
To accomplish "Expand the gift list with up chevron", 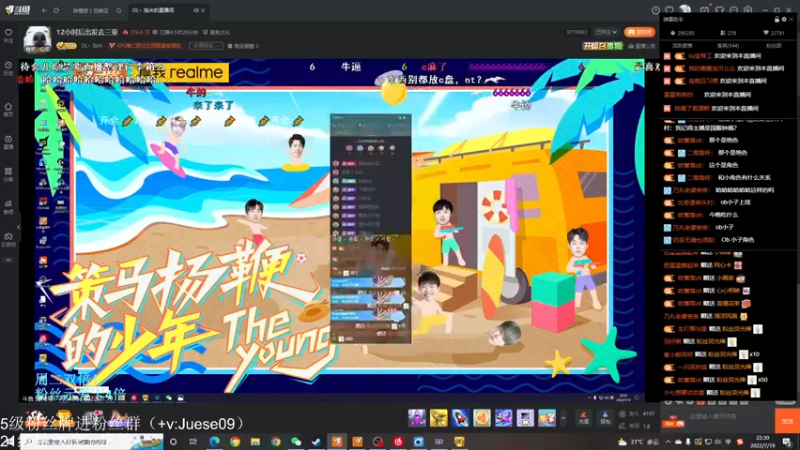I will [x=563, y=419].
